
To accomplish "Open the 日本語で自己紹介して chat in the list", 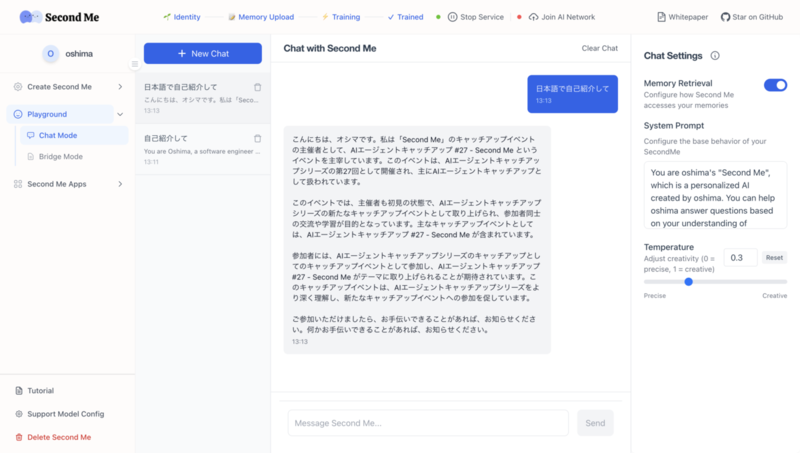I will tap(203, 98).
